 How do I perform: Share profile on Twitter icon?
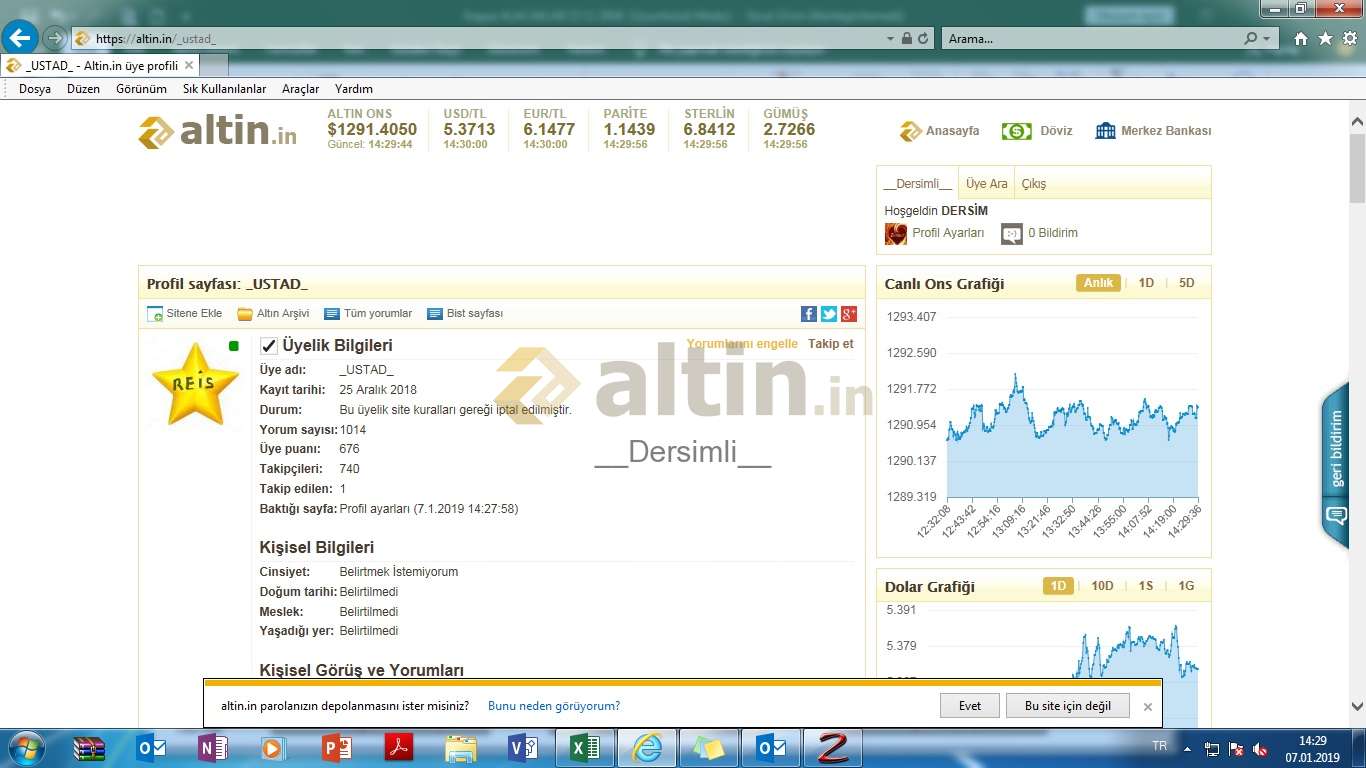[x=829, y=314]
